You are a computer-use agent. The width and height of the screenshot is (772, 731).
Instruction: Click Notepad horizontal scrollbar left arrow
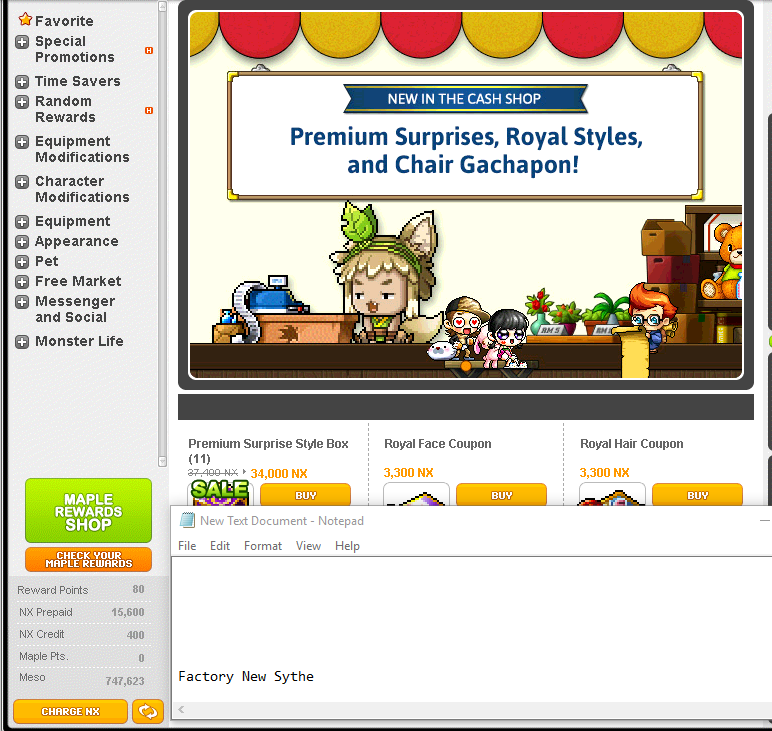pos(181,709)
